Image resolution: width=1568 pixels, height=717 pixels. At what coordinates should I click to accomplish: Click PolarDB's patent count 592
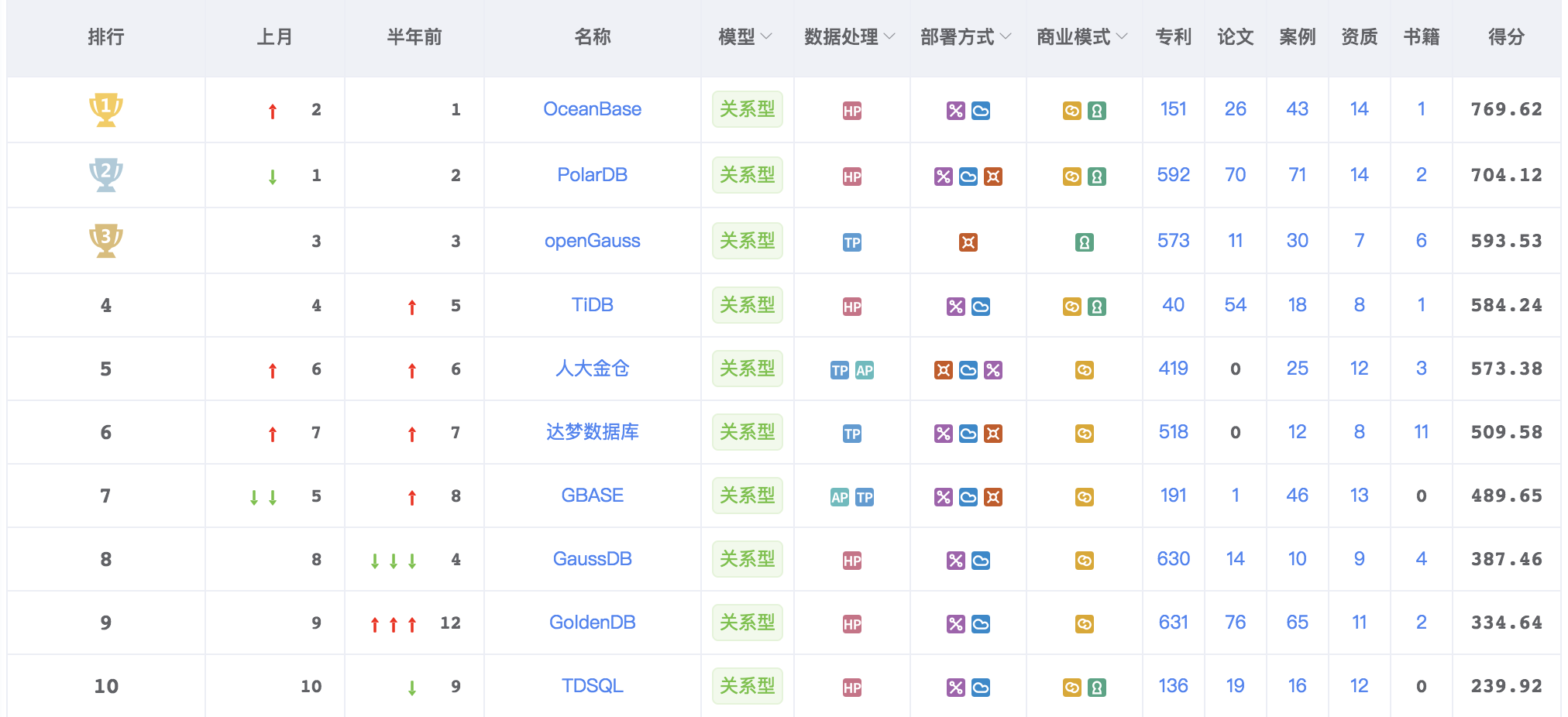(1173, 175)
